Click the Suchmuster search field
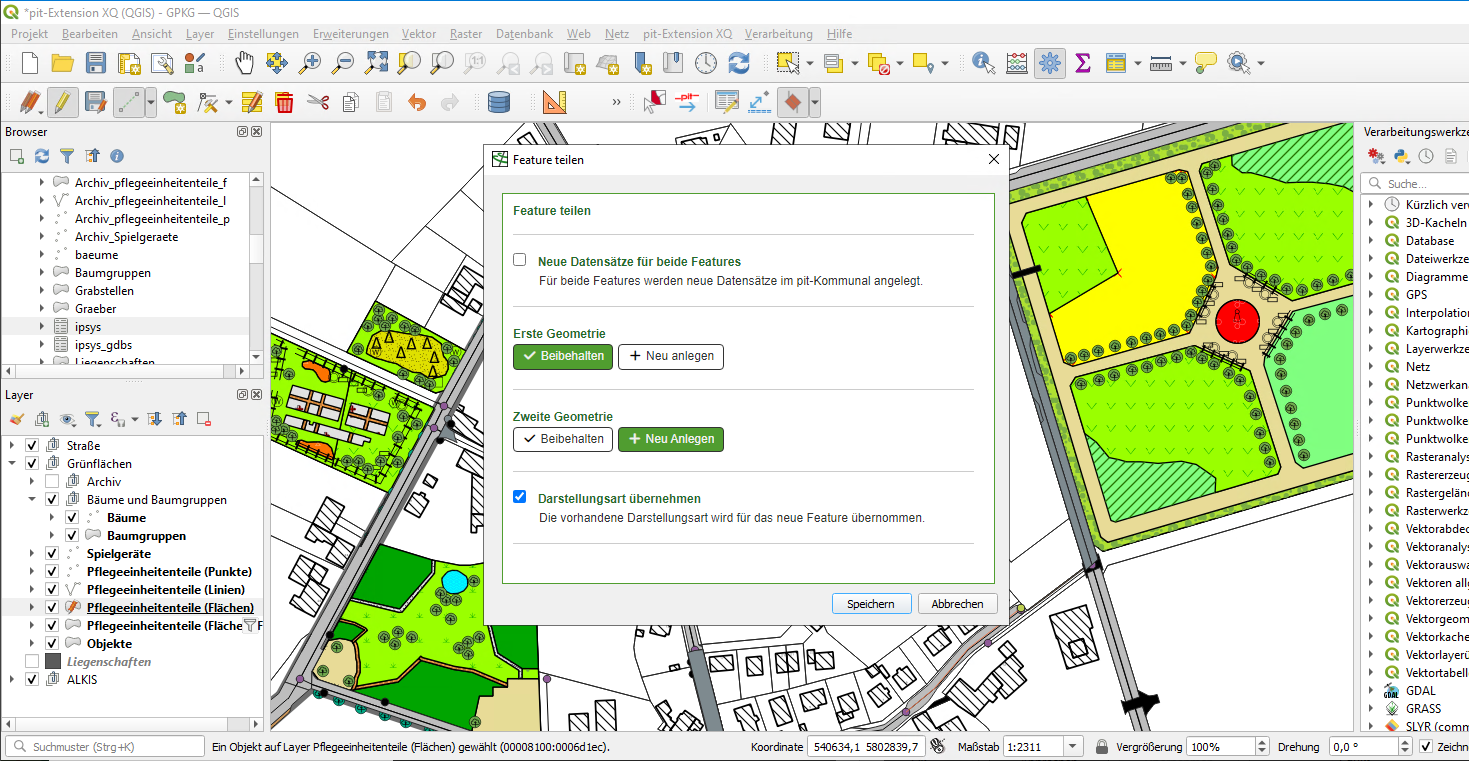Viewport: 1469px width, 761px height. [103, 745]
